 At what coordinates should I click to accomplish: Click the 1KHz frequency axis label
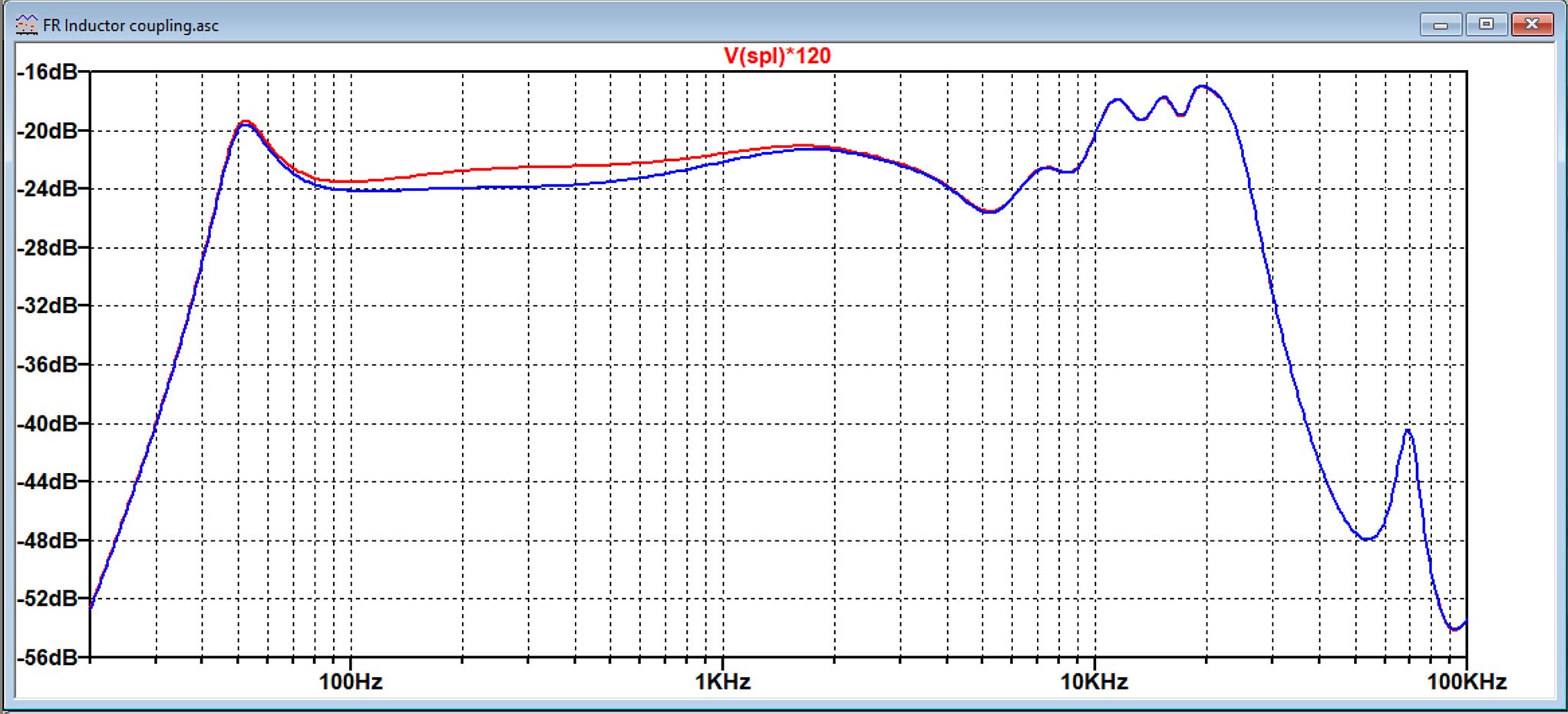point(722,682)
